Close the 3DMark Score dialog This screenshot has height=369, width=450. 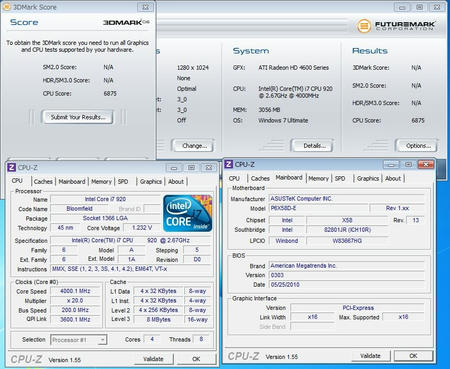[x=145, y=7]
